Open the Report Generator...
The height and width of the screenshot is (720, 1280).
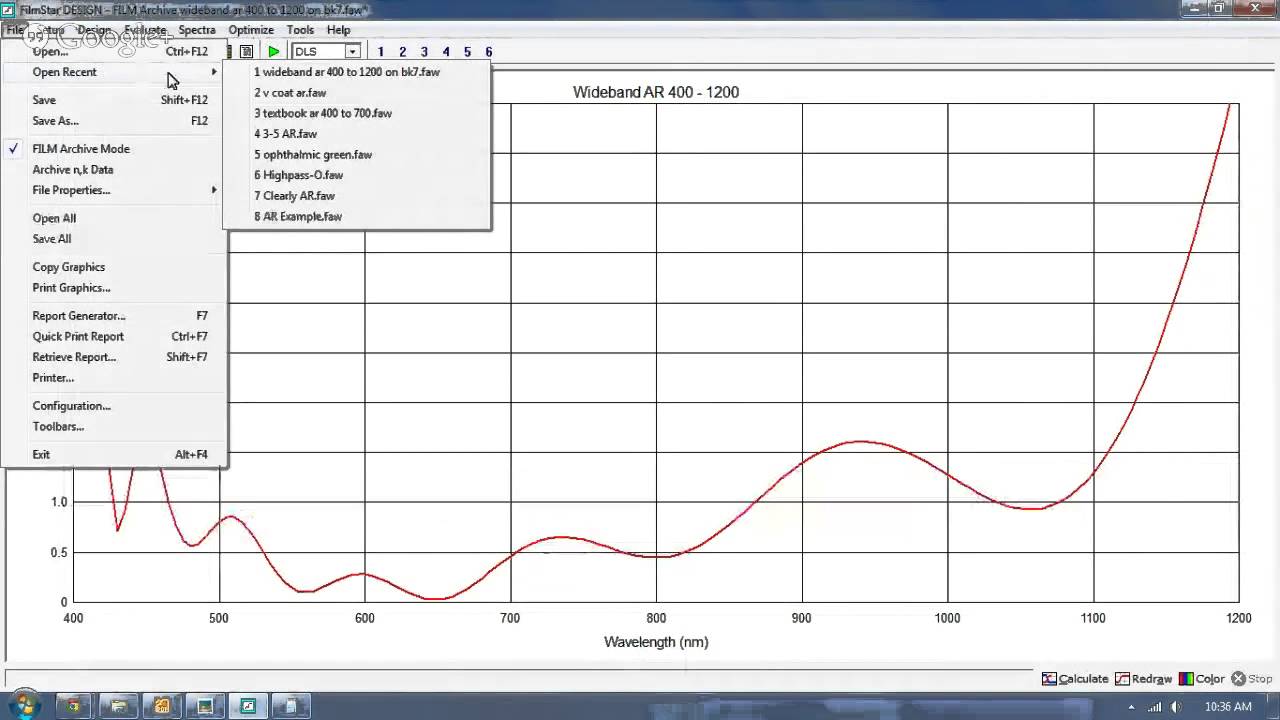click(x=116, y=316)
